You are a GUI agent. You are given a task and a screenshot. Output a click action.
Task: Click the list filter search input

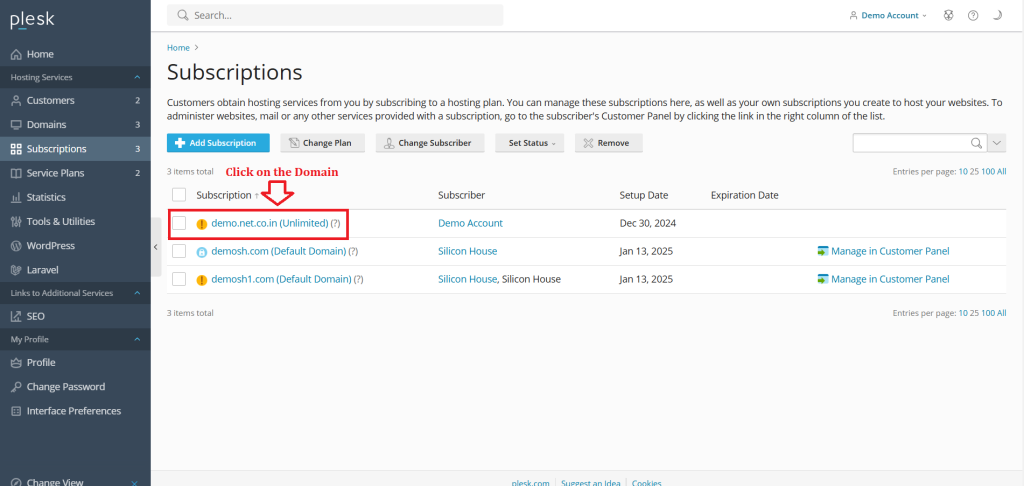(x=910, y=143)
